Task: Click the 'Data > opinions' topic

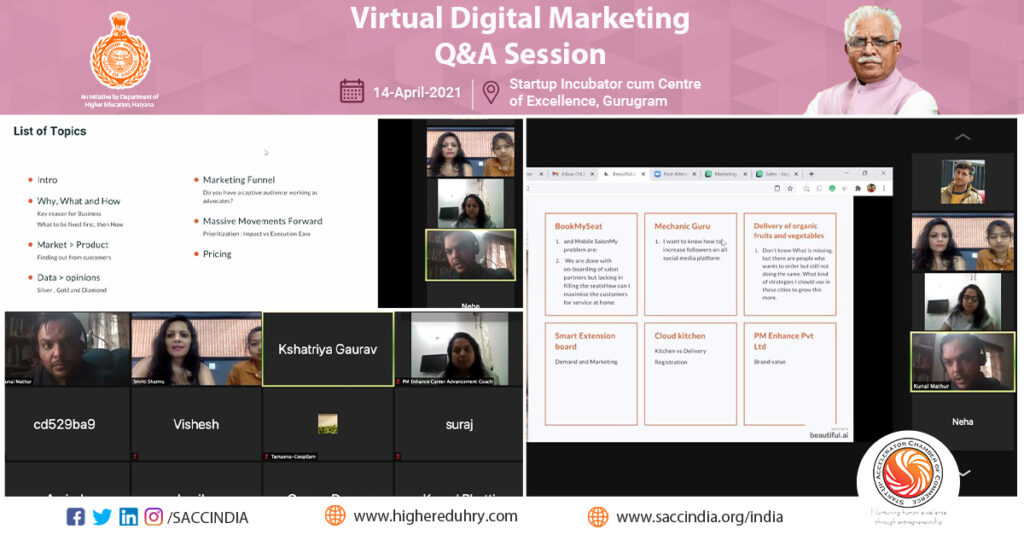Action: (x=69, y=278)
